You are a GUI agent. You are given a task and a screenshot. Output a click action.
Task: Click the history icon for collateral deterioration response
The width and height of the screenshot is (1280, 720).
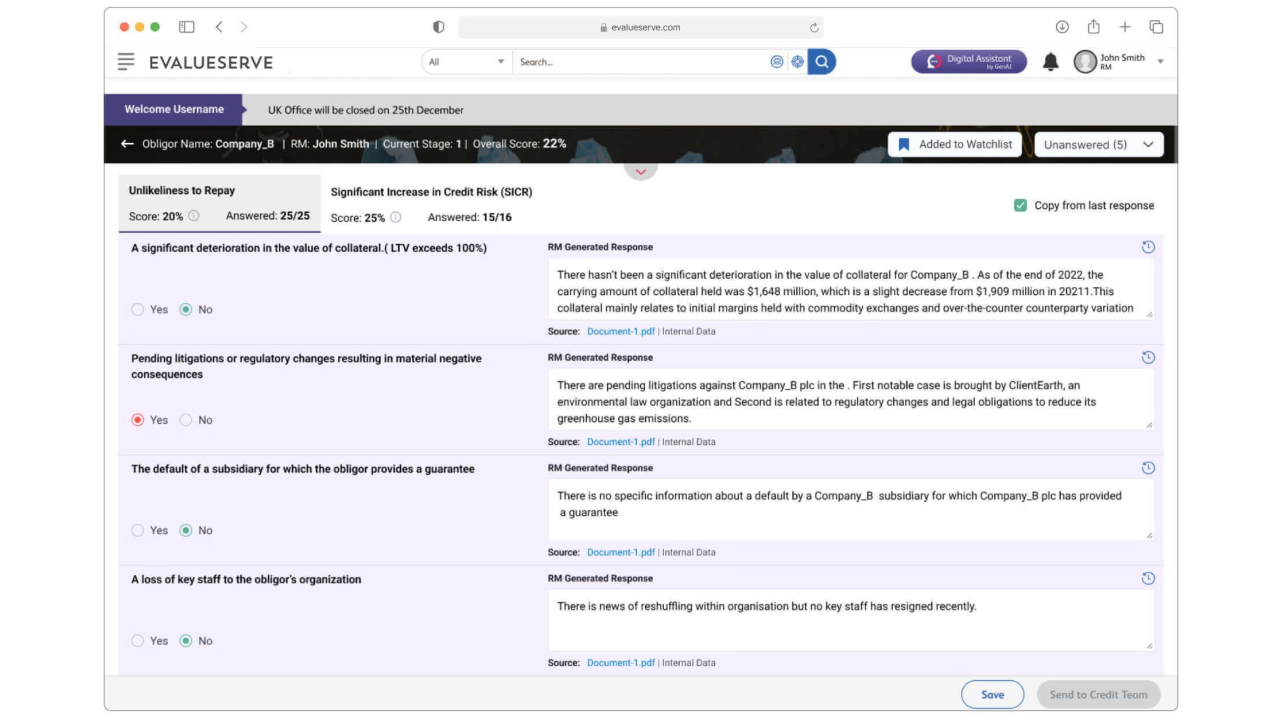coord(1148,247)
